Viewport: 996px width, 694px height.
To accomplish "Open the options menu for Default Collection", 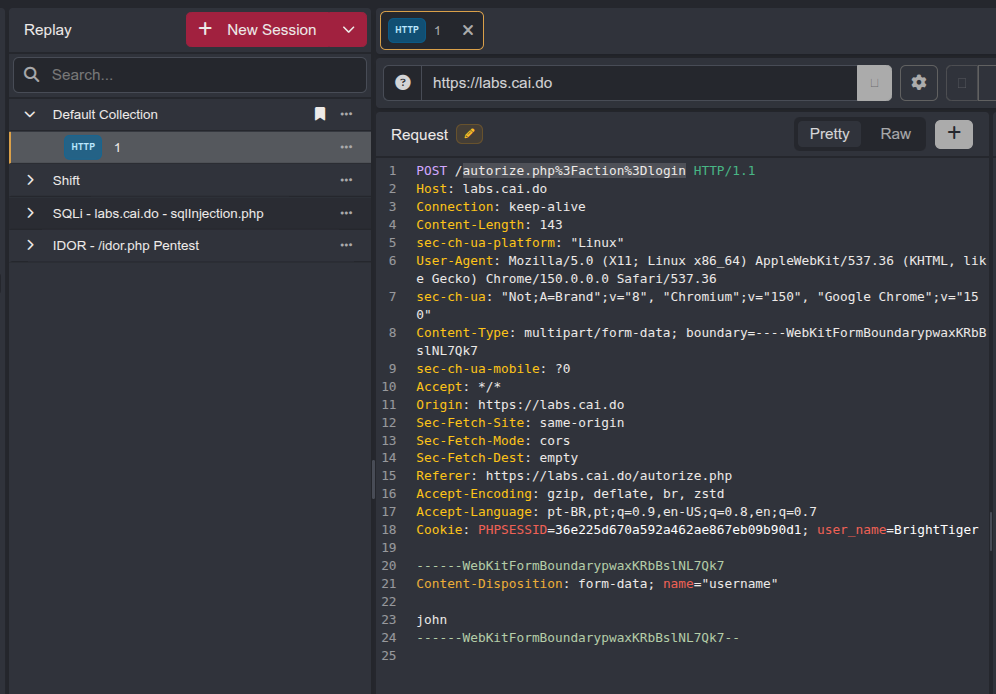I will tap(346, 114).
